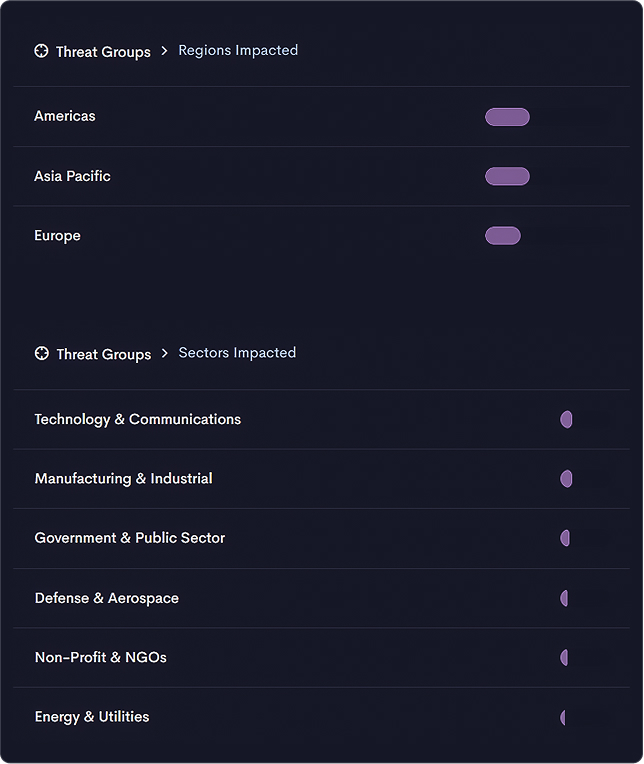Click the purple indicator for Non-Profit & NGOs

click(x=564, y=658)
